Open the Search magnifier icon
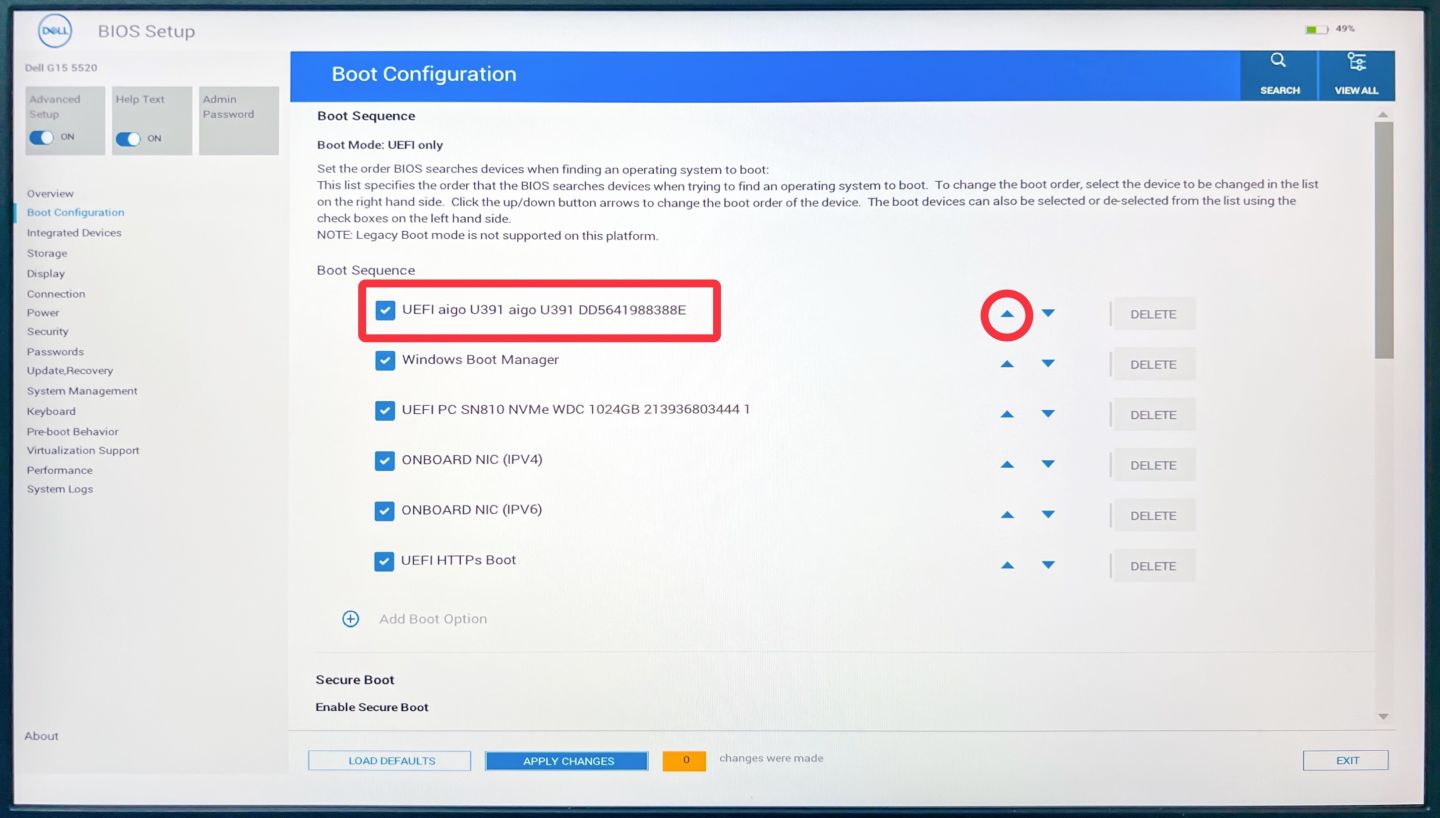 point(1278,61)
